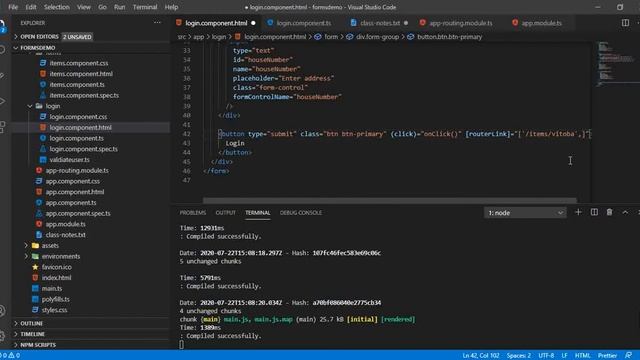
Task: Open the Go menu
Action: click(102, 7)
